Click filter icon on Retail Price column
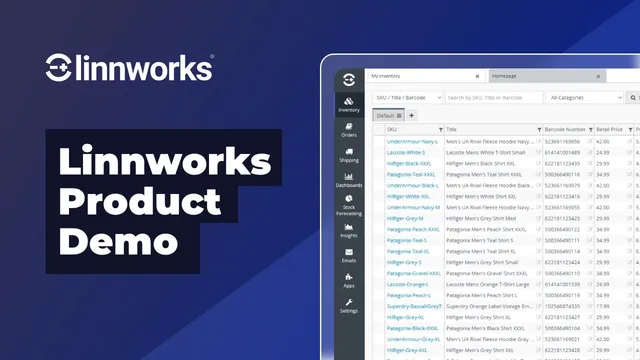The height and width of the screenshot is (360, 640). 630,130
